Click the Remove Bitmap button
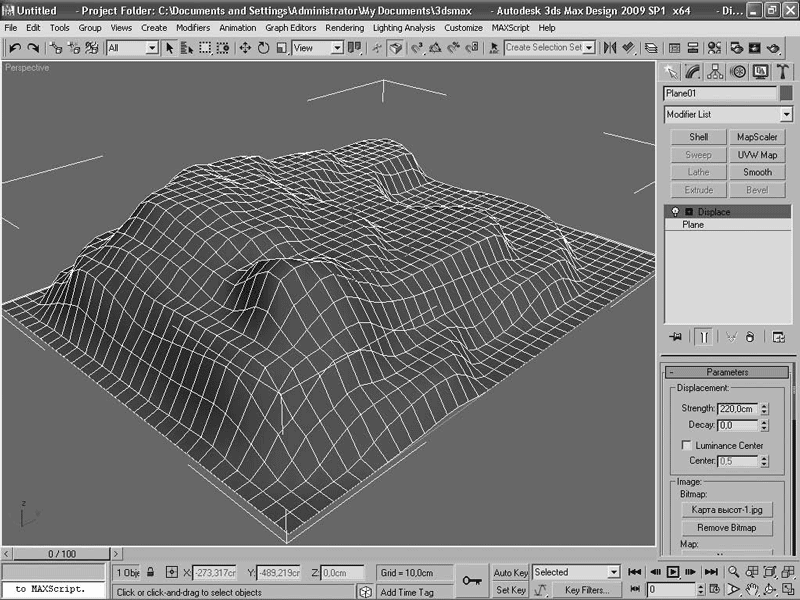Screen dimensions: 800x600 [x=727, y=528]
